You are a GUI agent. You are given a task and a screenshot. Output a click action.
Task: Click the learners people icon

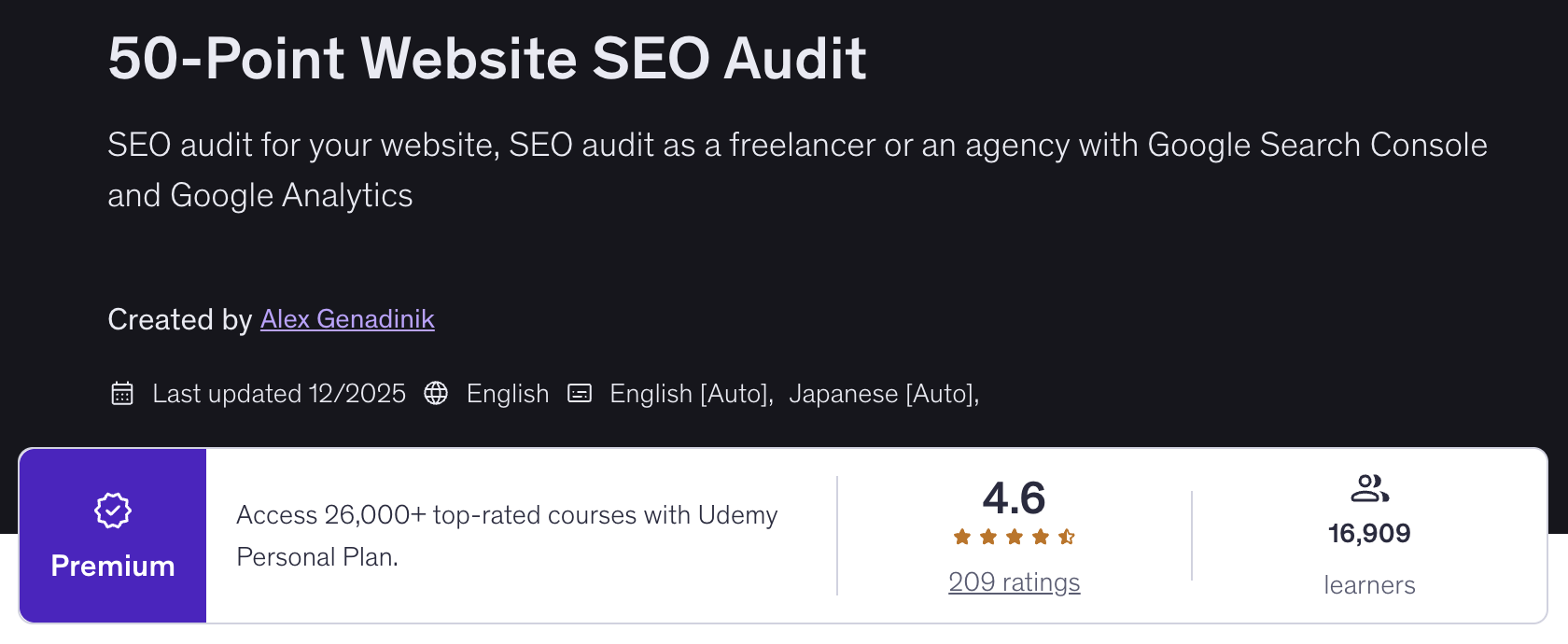click(1369, 488)
